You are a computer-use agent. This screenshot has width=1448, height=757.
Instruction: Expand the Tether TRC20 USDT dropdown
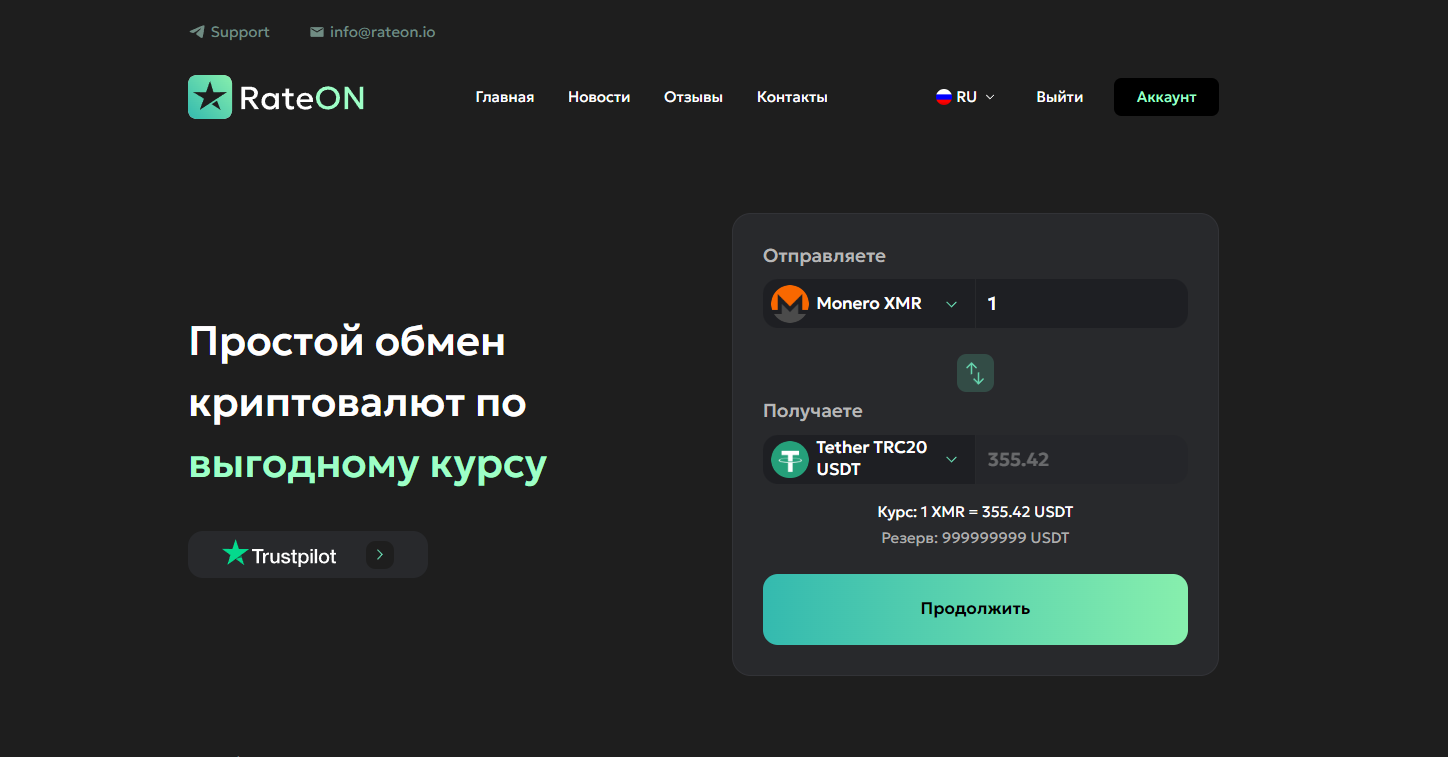click(x=951, y=460)
